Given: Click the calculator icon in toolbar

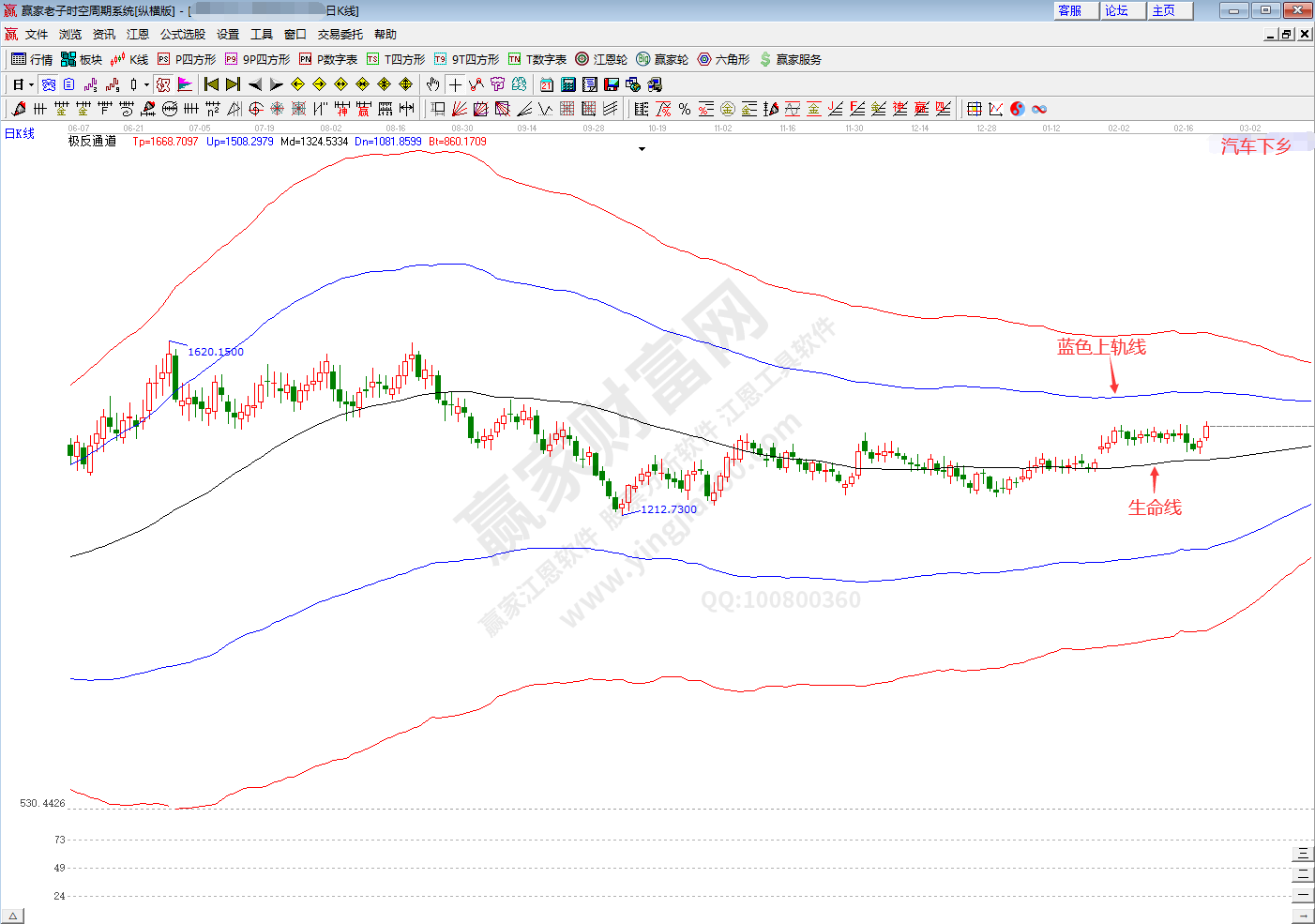Looking at the screenshot, I should (567, 84).
